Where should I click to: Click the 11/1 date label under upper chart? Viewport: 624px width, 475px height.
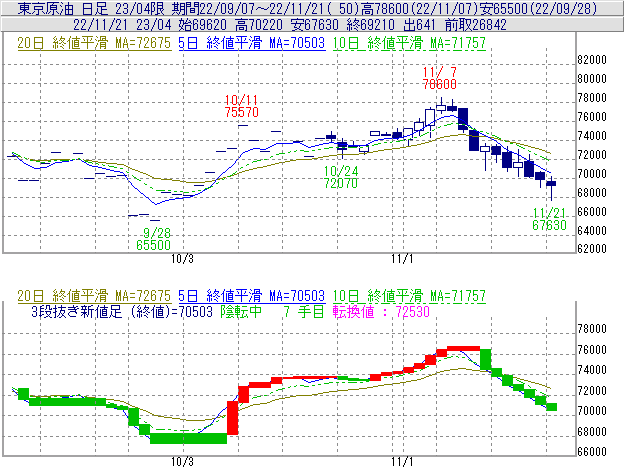[x=402, y=259]
